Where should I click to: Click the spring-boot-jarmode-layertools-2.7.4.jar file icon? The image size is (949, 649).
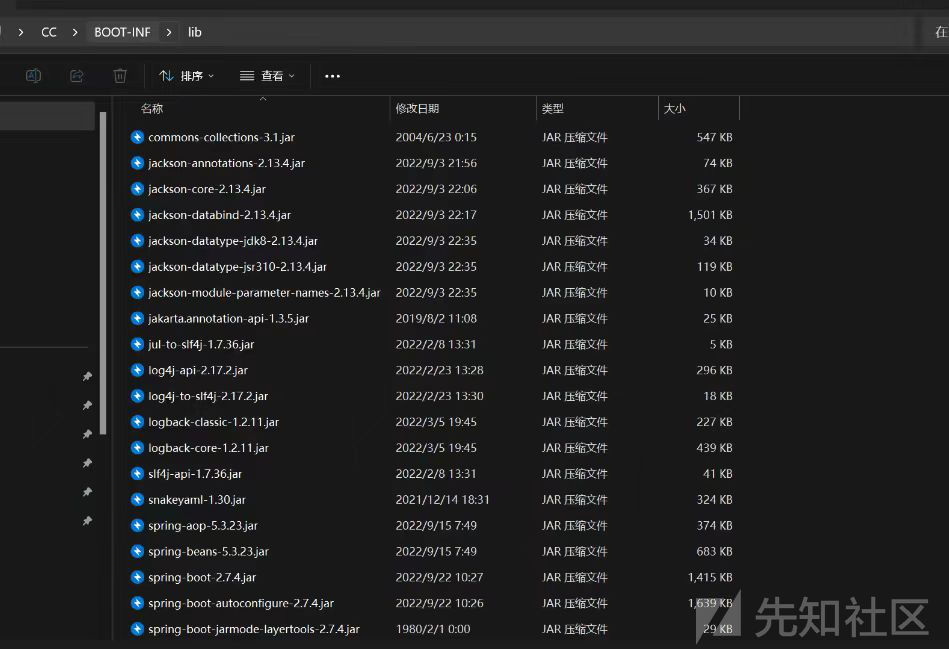(137, 629)
